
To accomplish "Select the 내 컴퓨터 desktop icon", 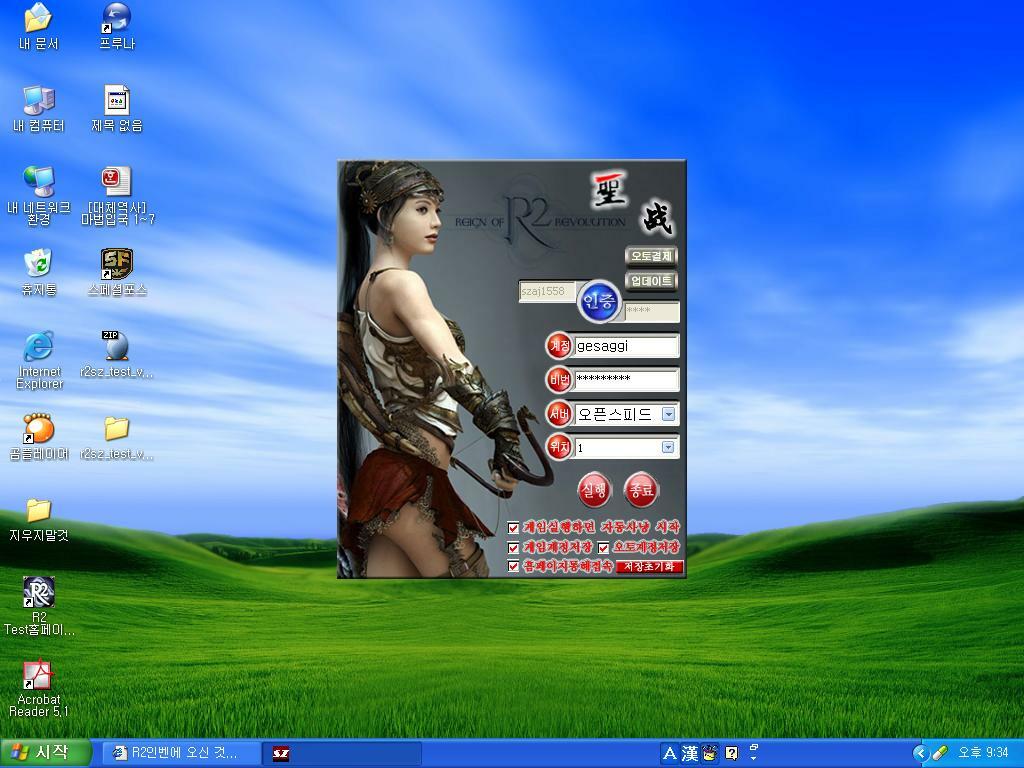I will pos(39,108).
